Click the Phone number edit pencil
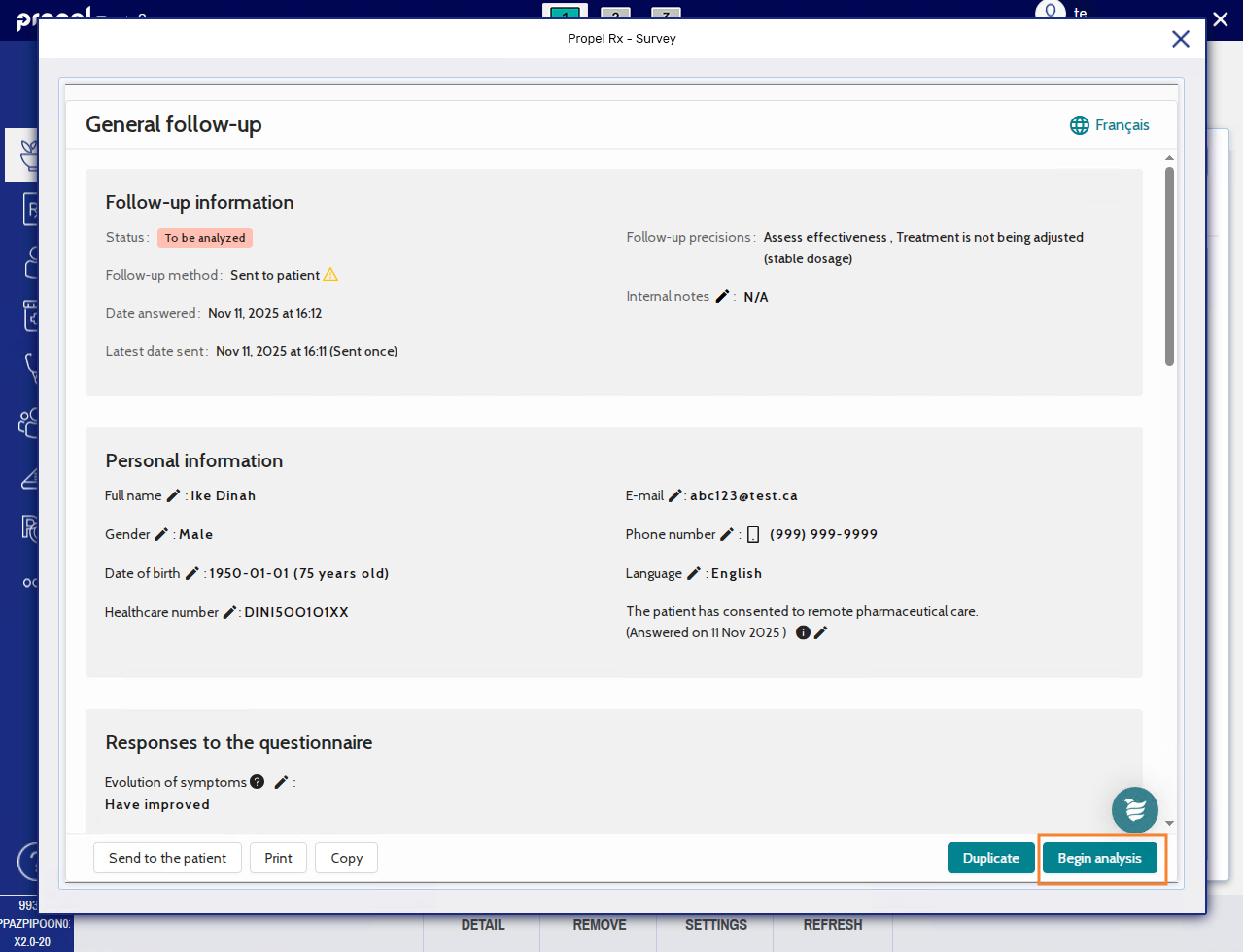 (727, 535)
